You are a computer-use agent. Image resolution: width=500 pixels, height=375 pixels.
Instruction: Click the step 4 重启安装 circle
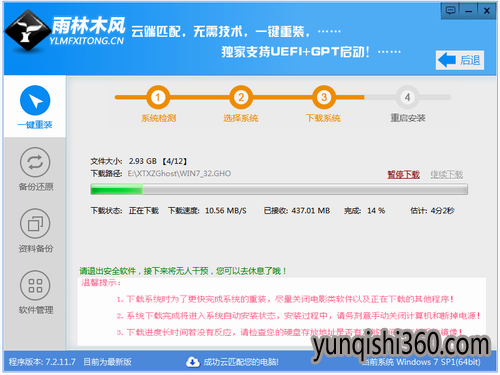pos(407,97)
